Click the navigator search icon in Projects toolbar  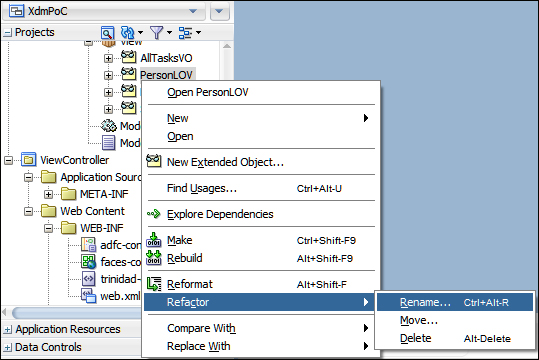pos(107,33)
